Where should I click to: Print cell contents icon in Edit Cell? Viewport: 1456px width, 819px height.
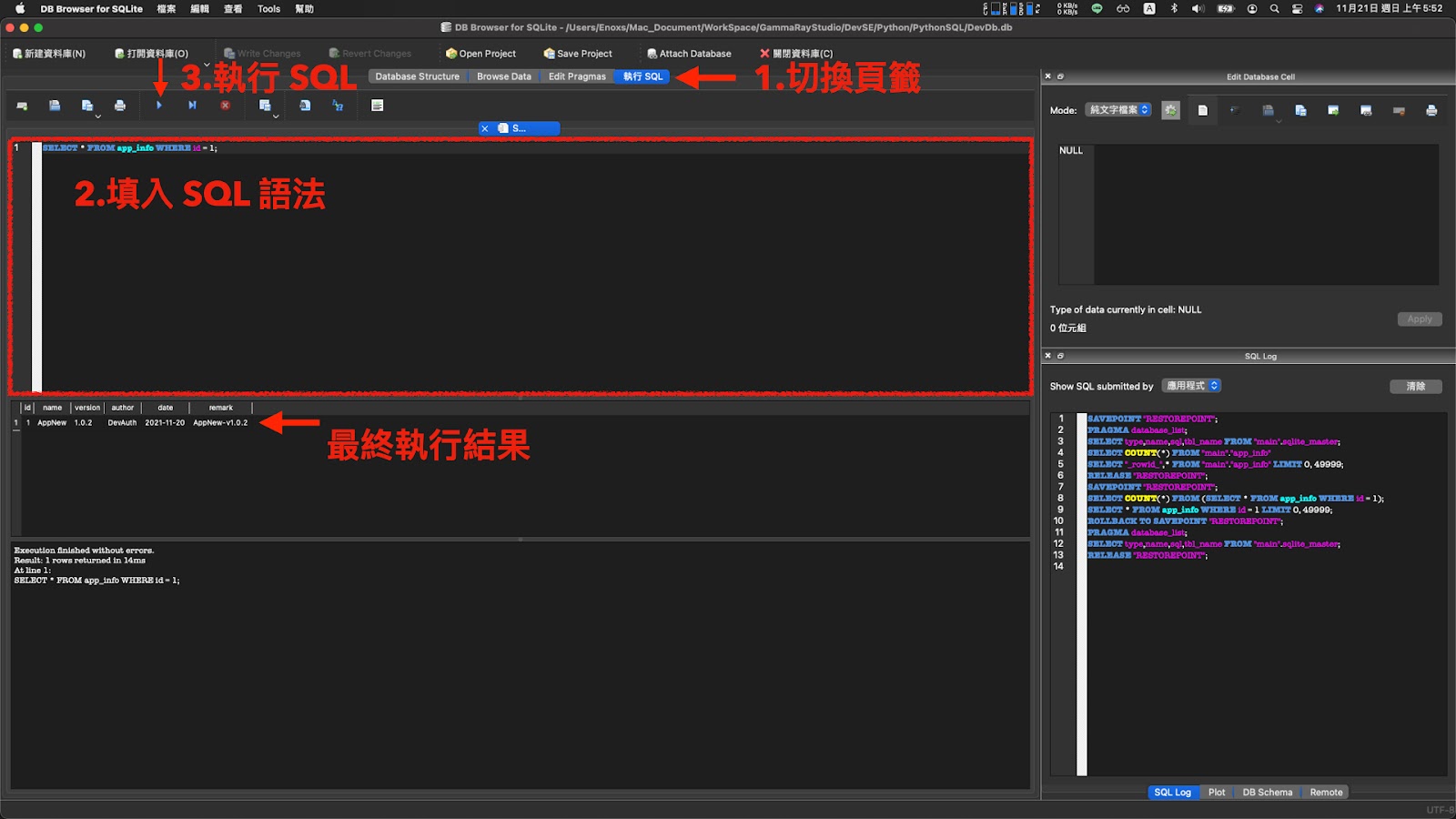pyautogui.click(x=1431, y=110)
